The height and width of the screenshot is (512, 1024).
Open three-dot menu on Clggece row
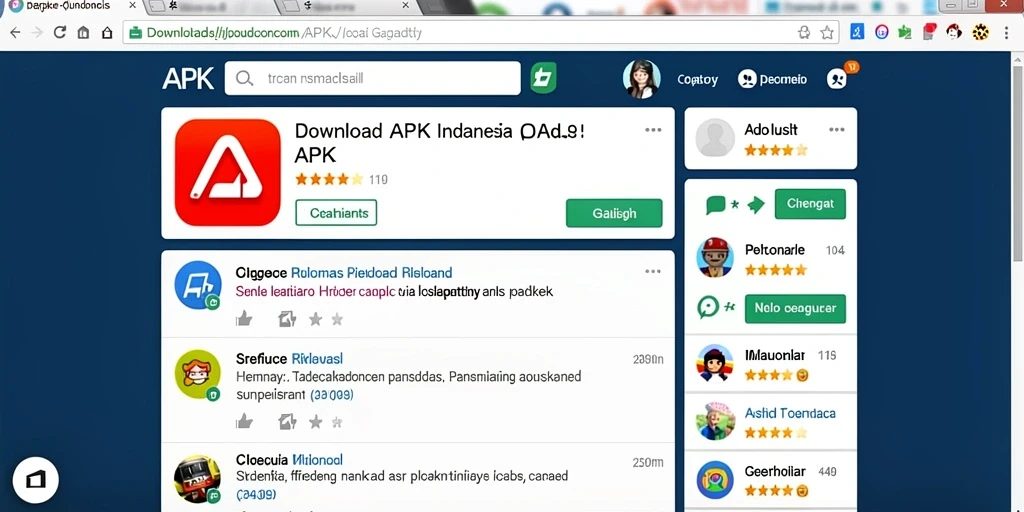653,271
